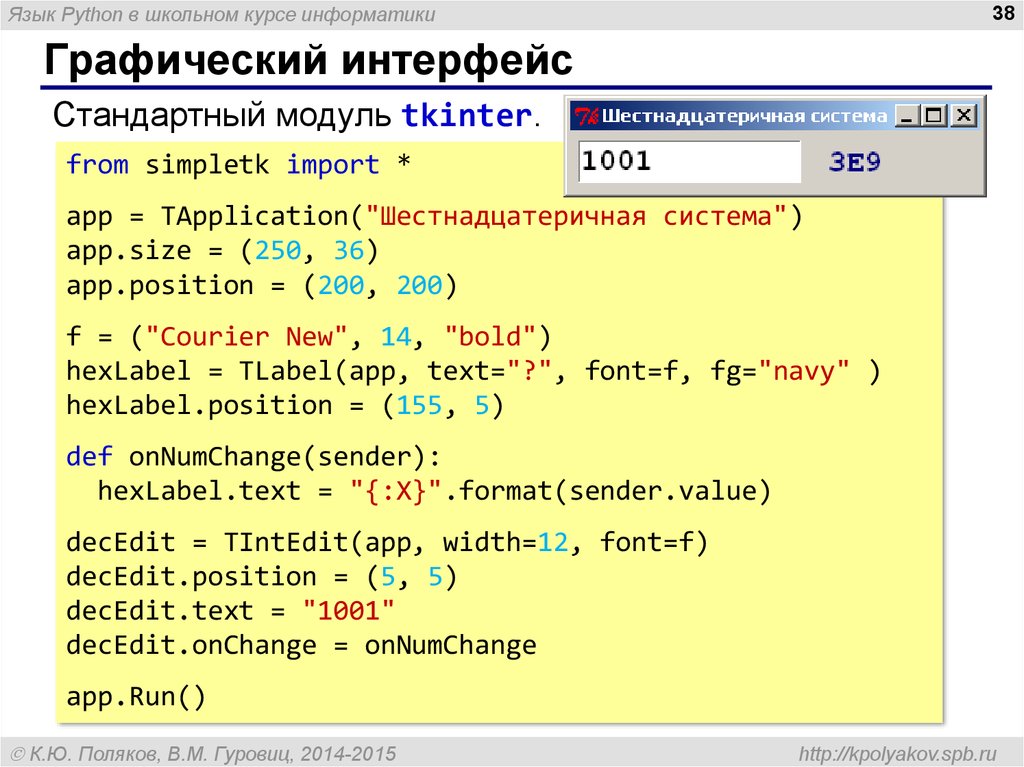Image resolution: width=1024 pixels, height=767 pixels.
Task: Maximize the Шестнадцатеричная система window
Action: point(931,114)
